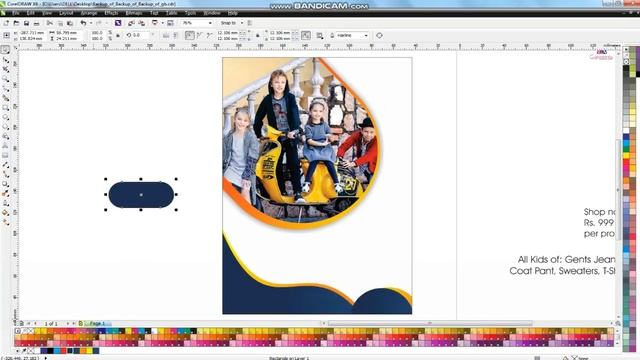Go to the previous page arrow
The width and height of the screenshot is (640, 360).
(36, 323)
